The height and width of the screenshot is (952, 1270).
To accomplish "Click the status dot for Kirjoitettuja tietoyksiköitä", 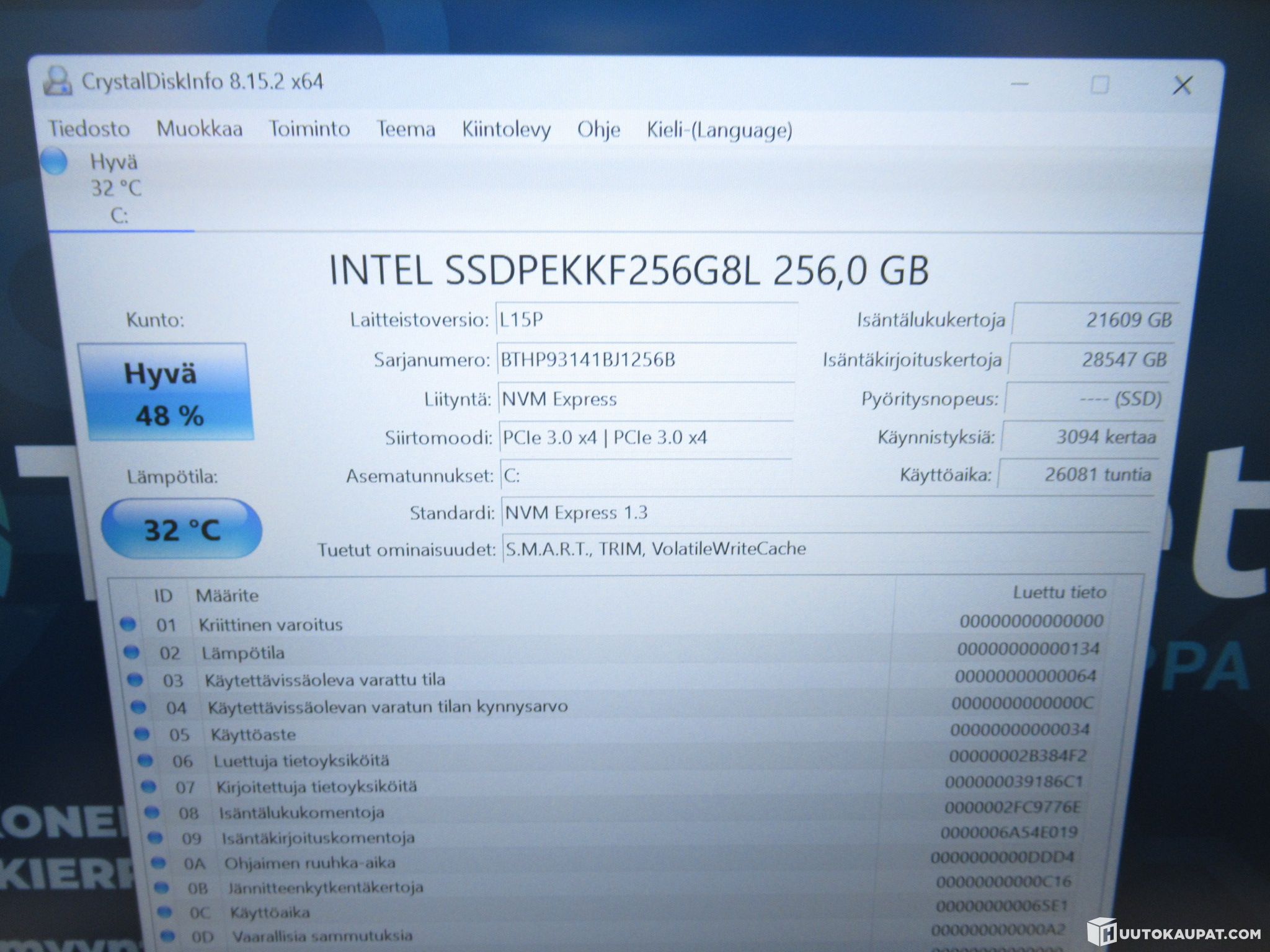I will 149,787.
